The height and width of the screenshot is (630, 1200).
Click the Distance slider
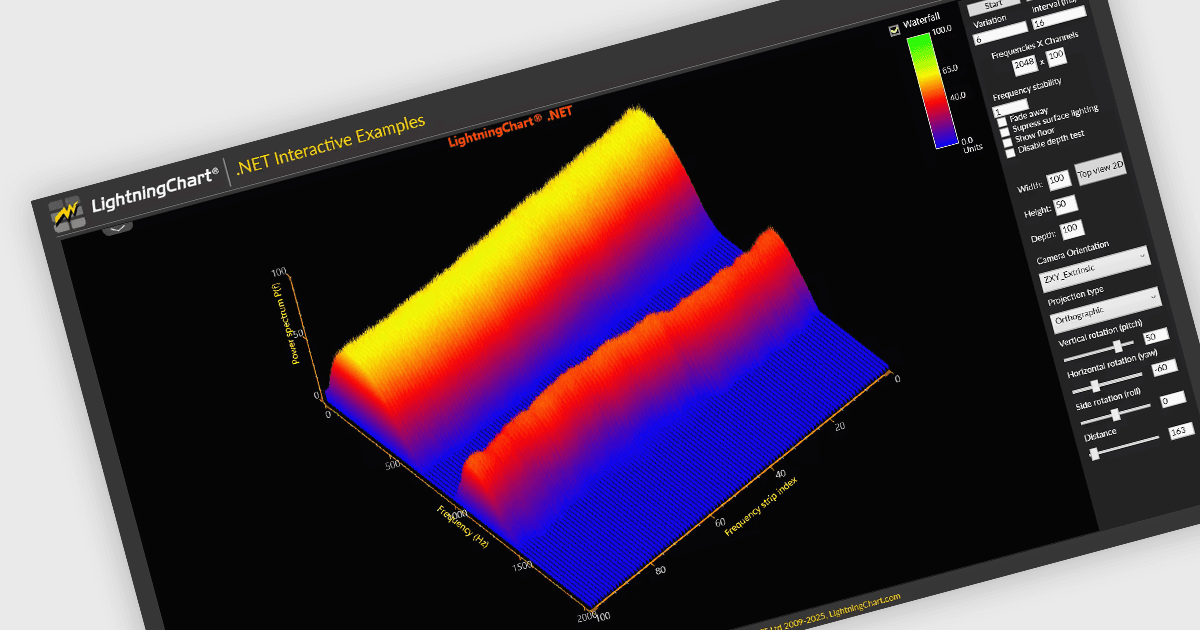pos(1125,445)
